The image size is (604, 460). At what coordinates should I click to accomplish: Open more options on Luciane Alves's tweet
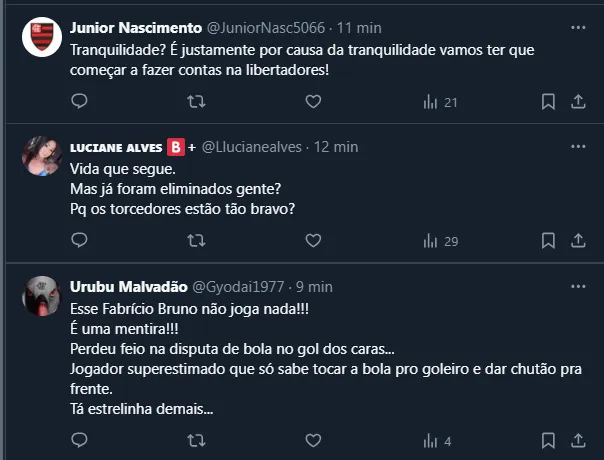(577, 147)
